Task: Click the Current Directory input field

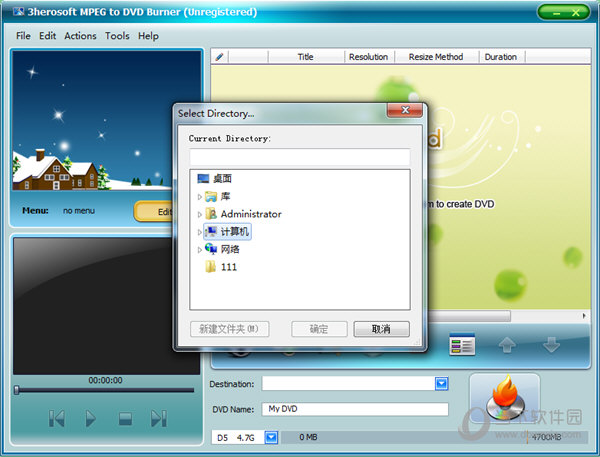Action: [300, 157]
